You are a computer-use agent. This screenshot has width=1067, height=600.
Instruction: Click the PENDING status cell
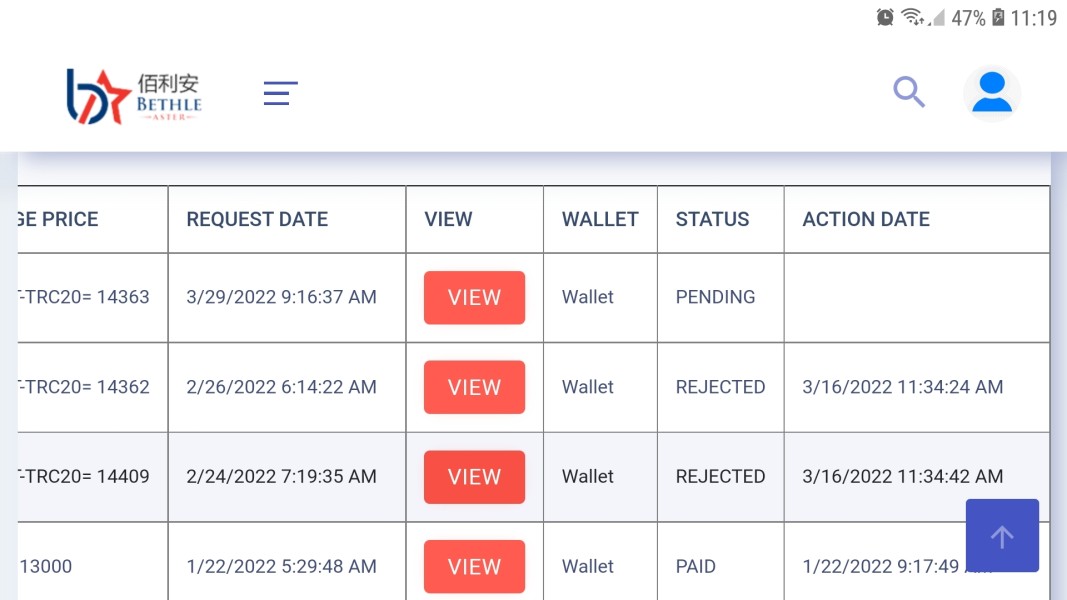click(715, 297)
